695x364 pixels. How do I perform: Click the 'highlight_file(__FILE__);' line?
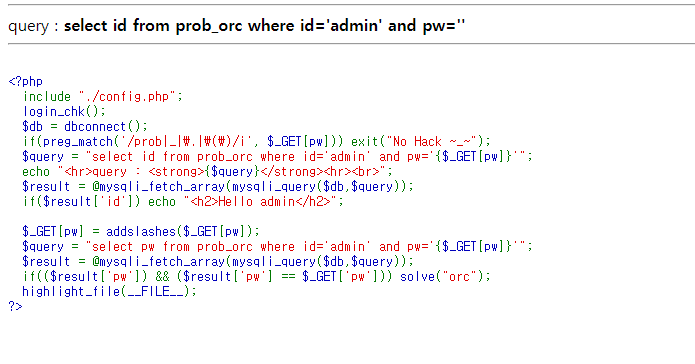coord(109,292)
